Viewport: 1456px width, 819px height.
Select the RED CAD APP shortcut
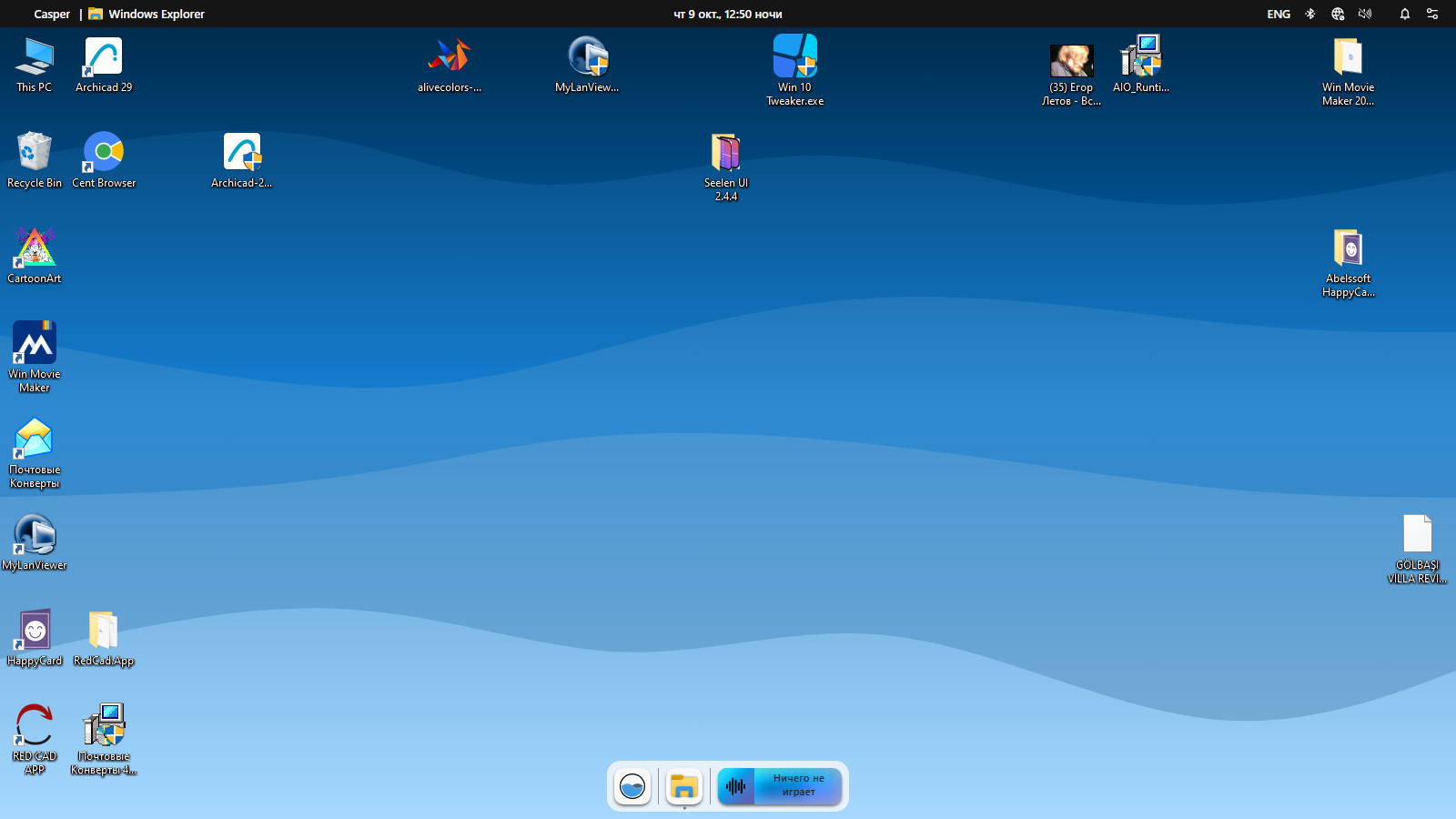[35, 726]
